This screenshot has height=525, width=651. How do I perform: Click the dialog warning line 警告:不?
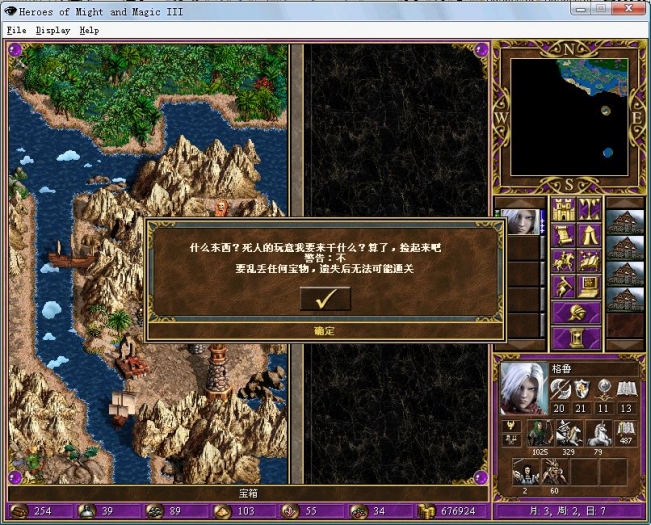click(x=325, y=258)
